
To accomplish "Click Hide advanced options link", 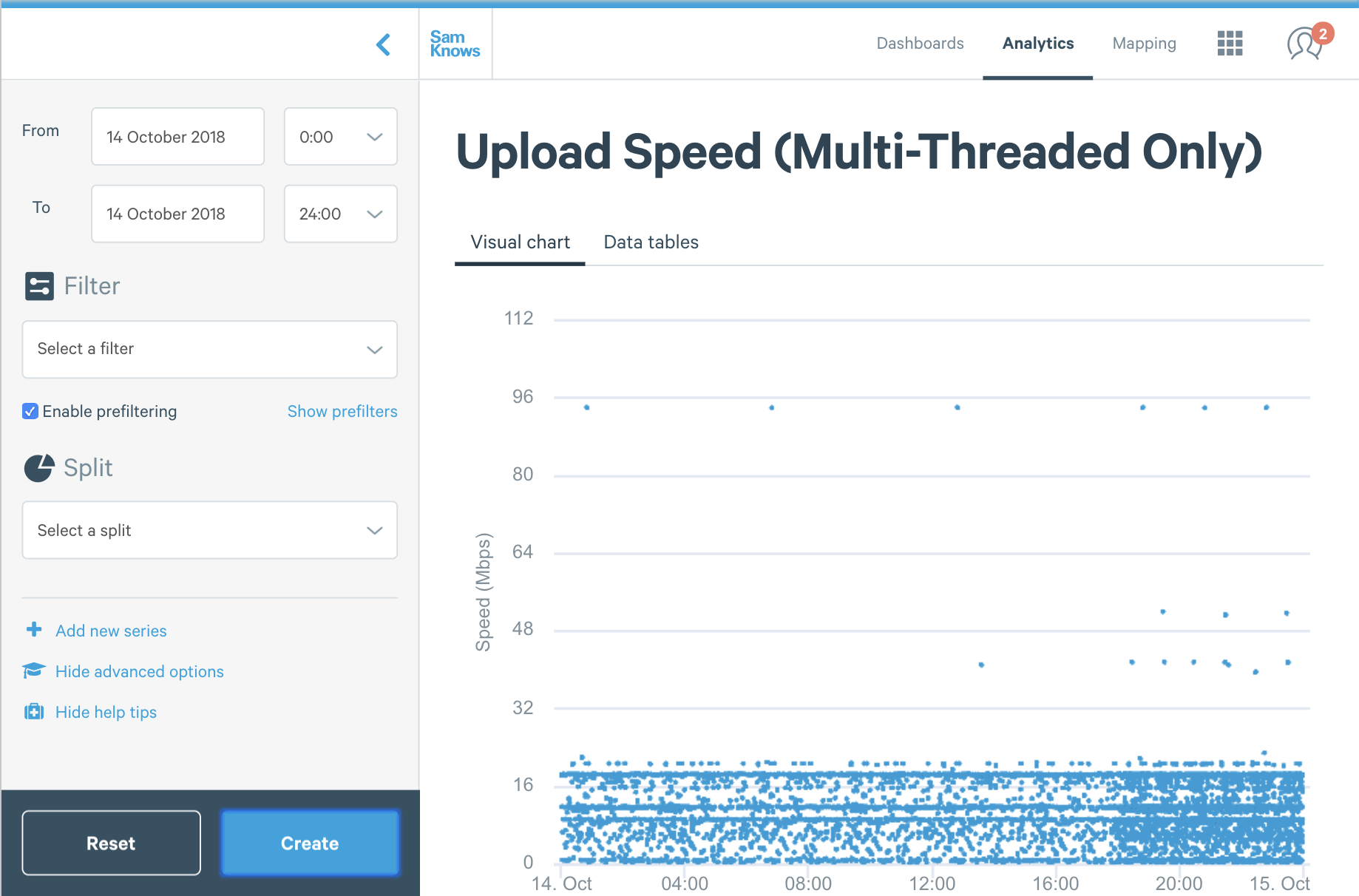I will 140,671.
